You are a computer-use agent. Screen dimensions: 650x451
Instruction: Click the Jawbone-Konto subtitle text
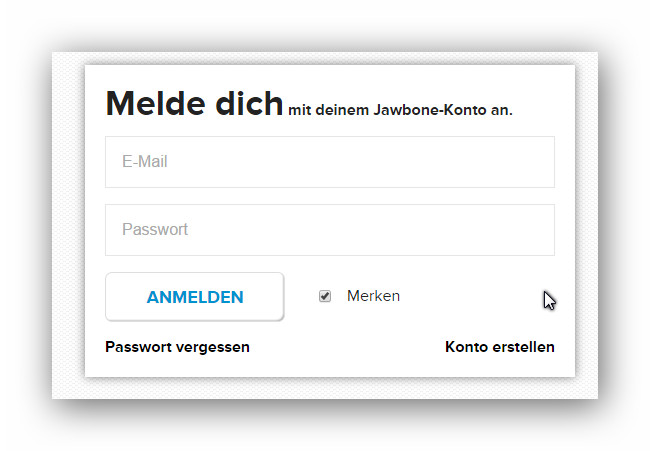click(400, 110)
